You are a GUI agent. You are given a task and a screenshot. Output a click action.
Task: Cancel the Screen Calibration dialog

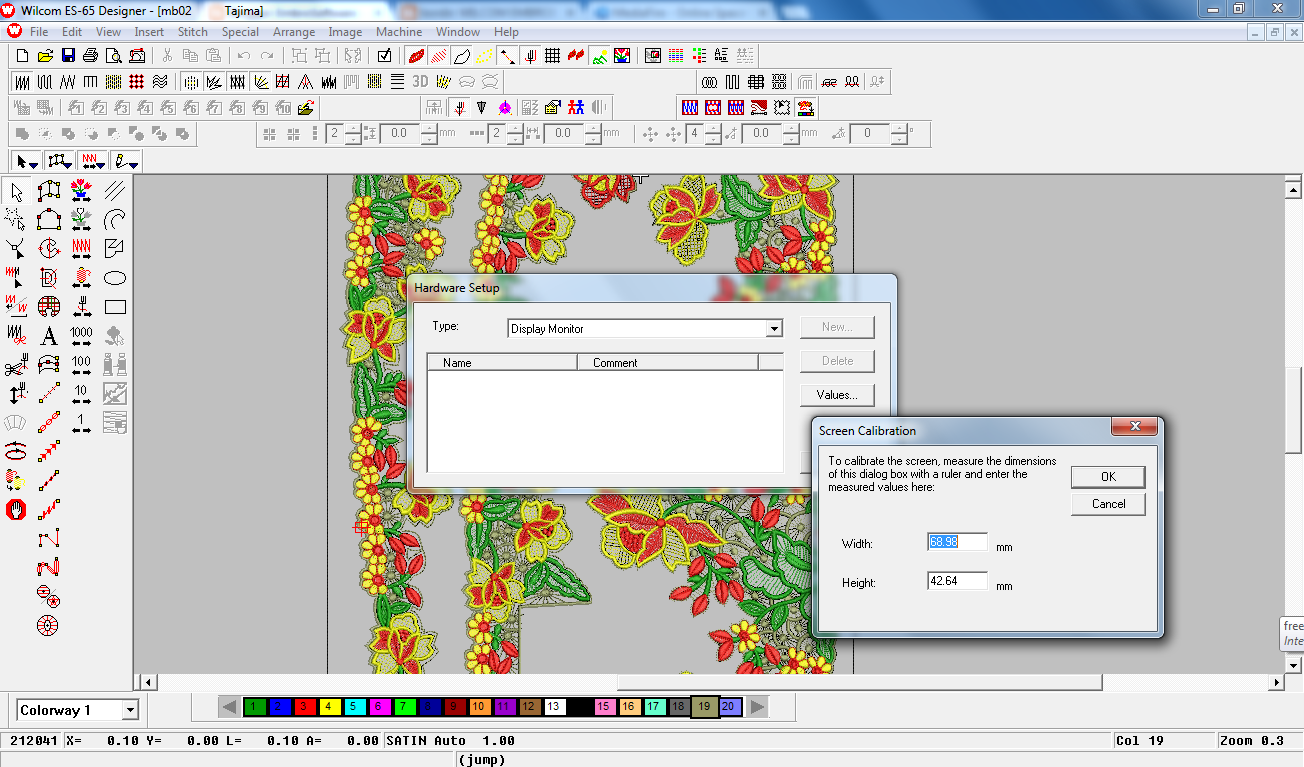pos(1108,504)
